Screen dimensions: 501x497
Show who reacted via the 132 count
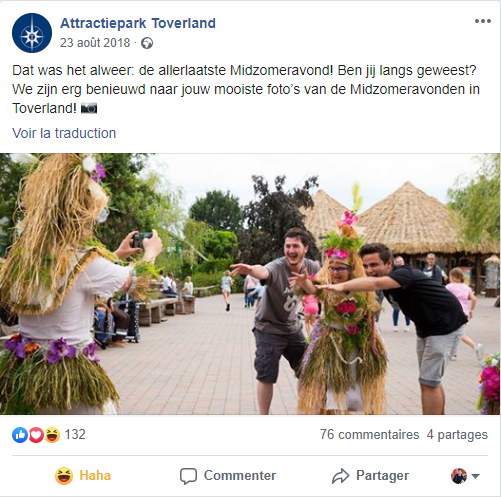point(75,435)
